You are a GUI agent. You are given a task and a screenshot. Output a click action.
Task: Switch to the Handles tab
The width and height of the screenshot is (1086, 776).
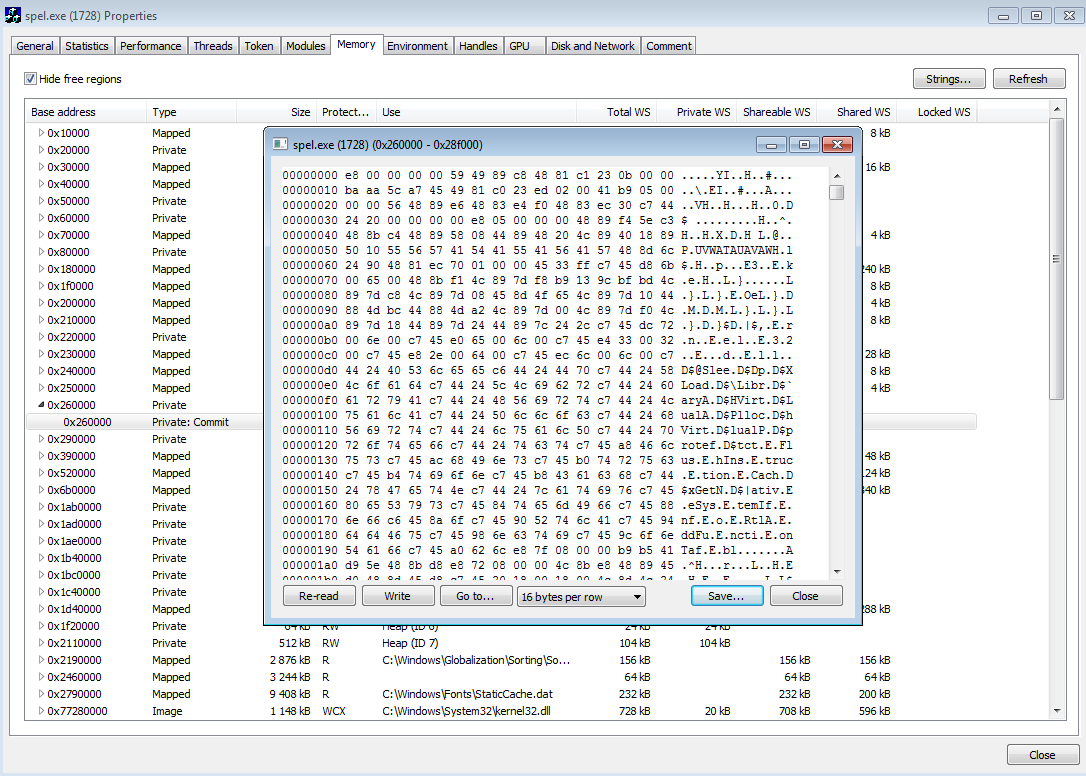(478, 46)
